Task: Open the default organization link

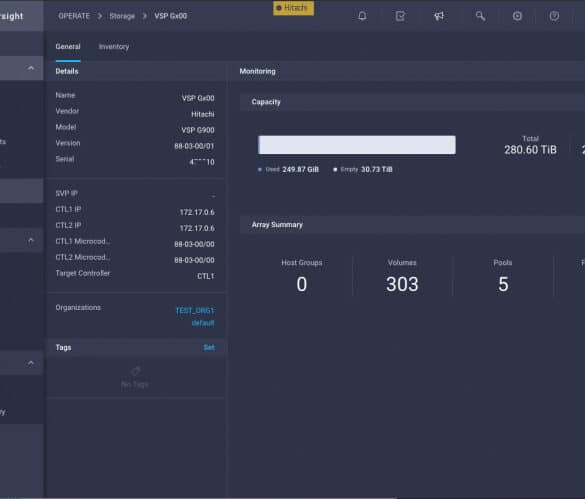Action: point(203,323)
